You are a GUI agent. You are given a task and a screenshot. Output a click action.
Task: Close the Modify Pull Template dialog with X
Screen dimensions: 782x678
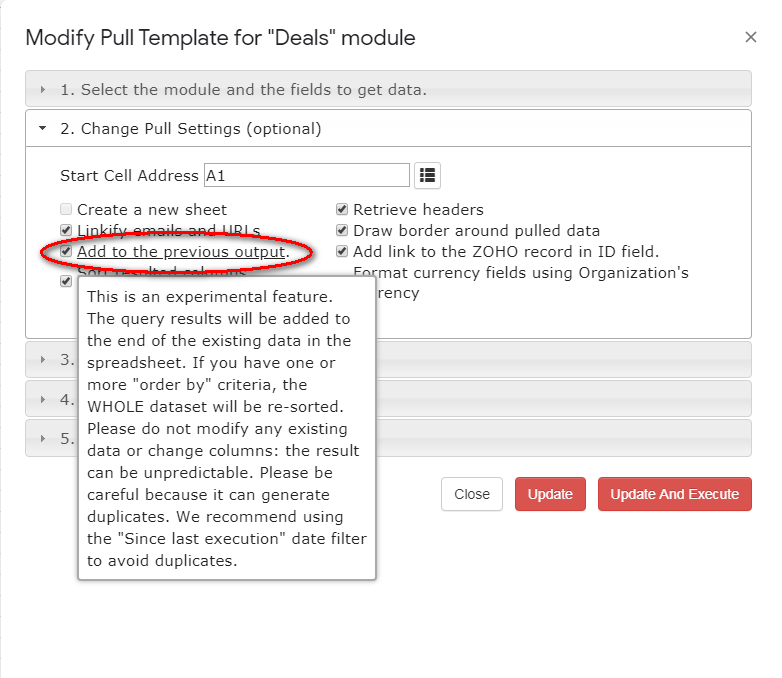[751, 38]
